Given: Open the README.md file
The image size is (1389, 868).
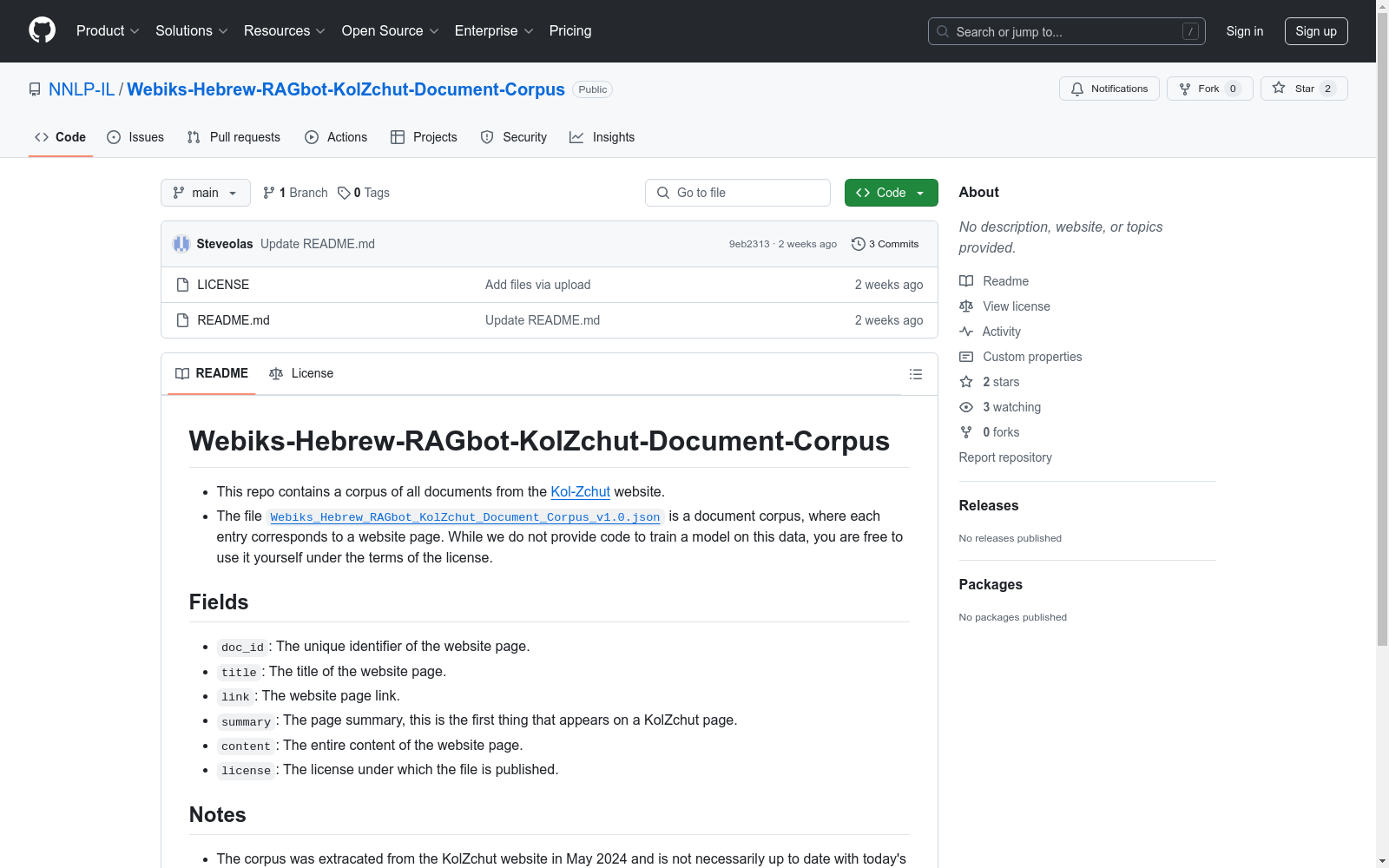Looking at the screenshot, I should [234, 320].
